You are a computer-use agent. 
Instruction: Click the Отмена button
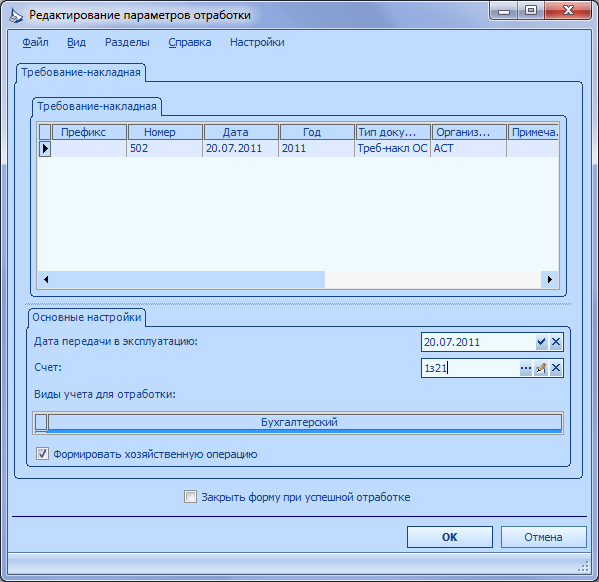[543, 537]
